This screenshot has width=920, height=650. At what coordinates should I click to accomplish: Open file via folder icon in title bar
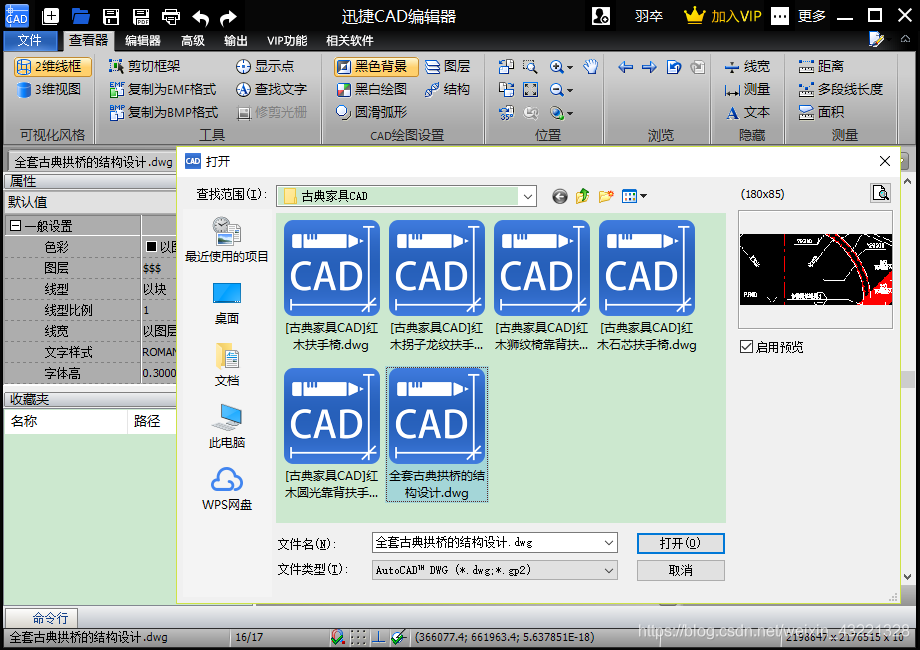(x=80, y=16)
